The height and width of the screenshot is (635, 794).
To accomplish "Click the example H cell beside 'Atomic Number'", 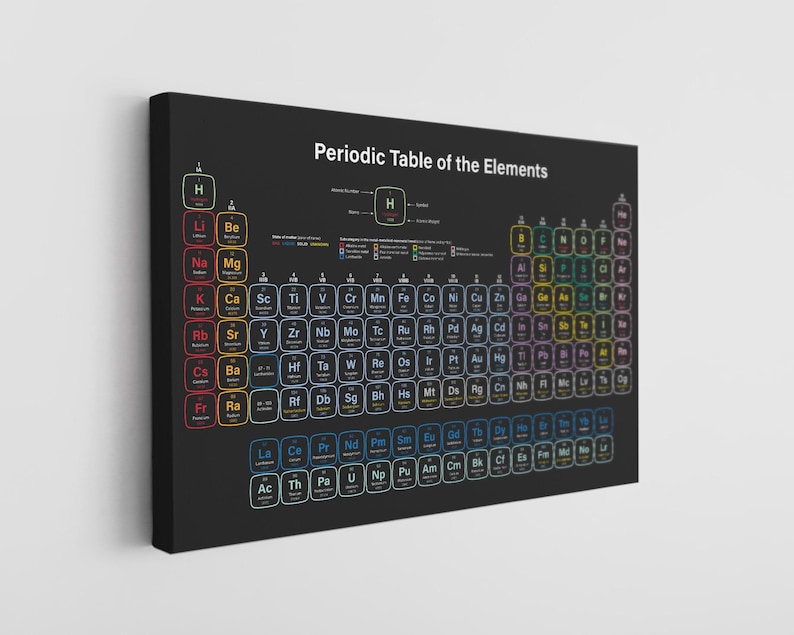I will point(390,206).
